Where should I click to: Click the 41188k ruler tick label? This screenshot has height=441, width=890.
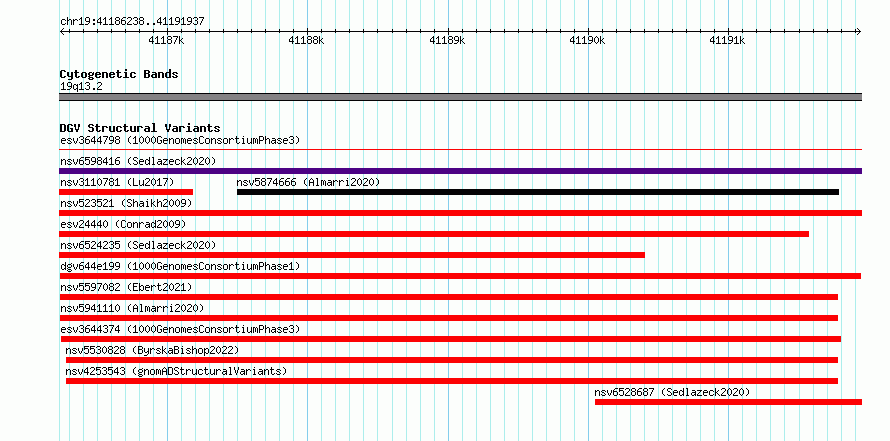pos(307,40)
